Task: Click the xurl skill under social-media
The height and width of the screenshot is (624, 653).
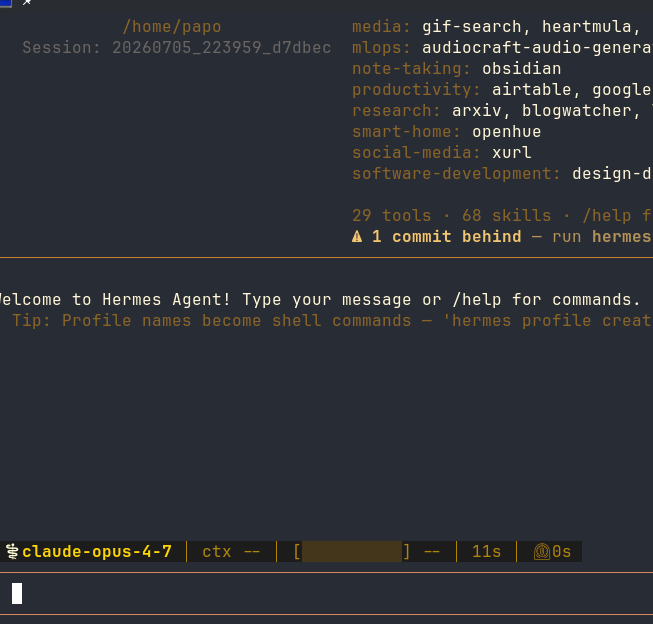Action: [x=512, y=152]
